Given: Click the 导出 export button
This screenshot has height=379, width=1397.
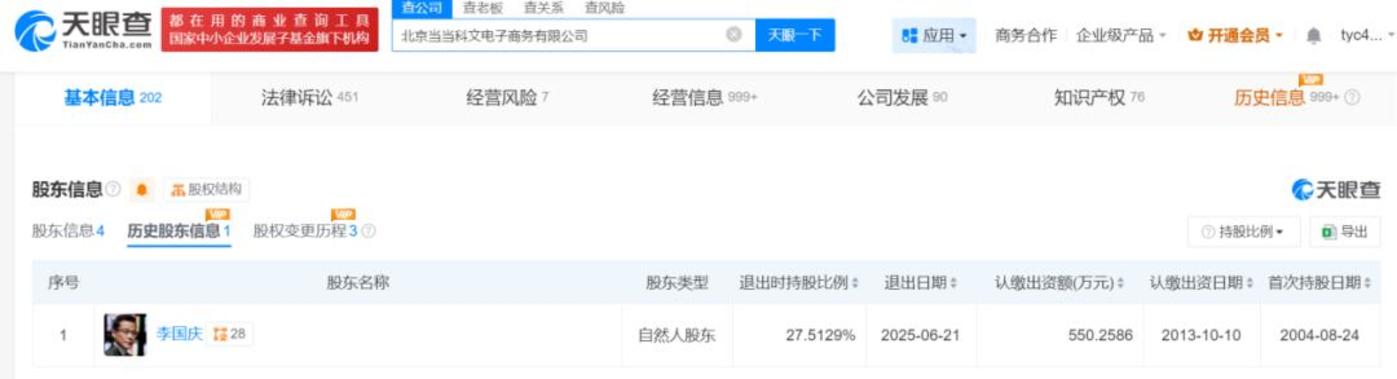Looking at the screenshot, I should pos(1345,232).
